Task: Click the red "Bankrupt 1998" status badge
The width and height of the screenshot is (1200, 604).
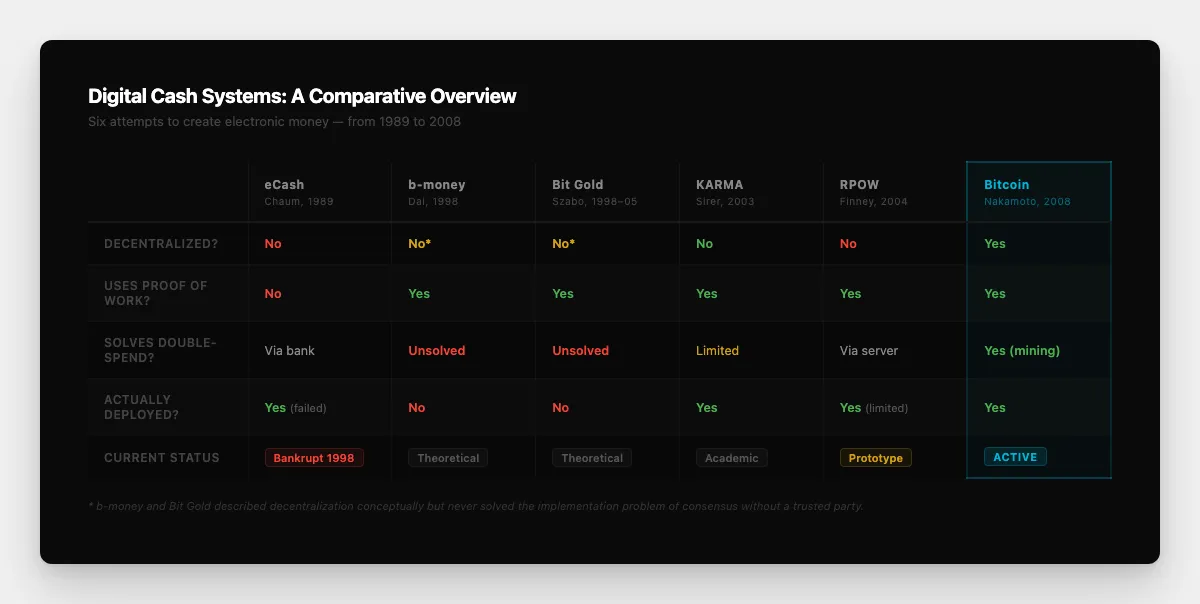Action: [314, 458]
